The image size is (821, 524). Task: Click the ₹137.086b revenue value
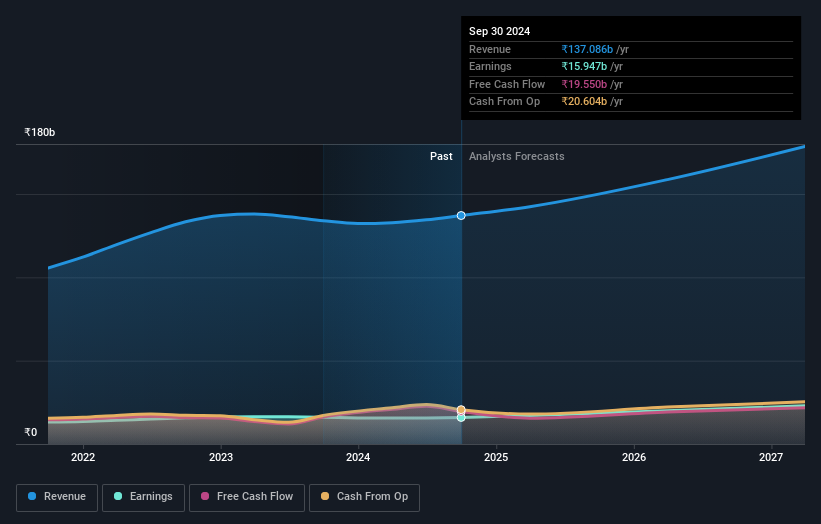click(x=587, y=49)
